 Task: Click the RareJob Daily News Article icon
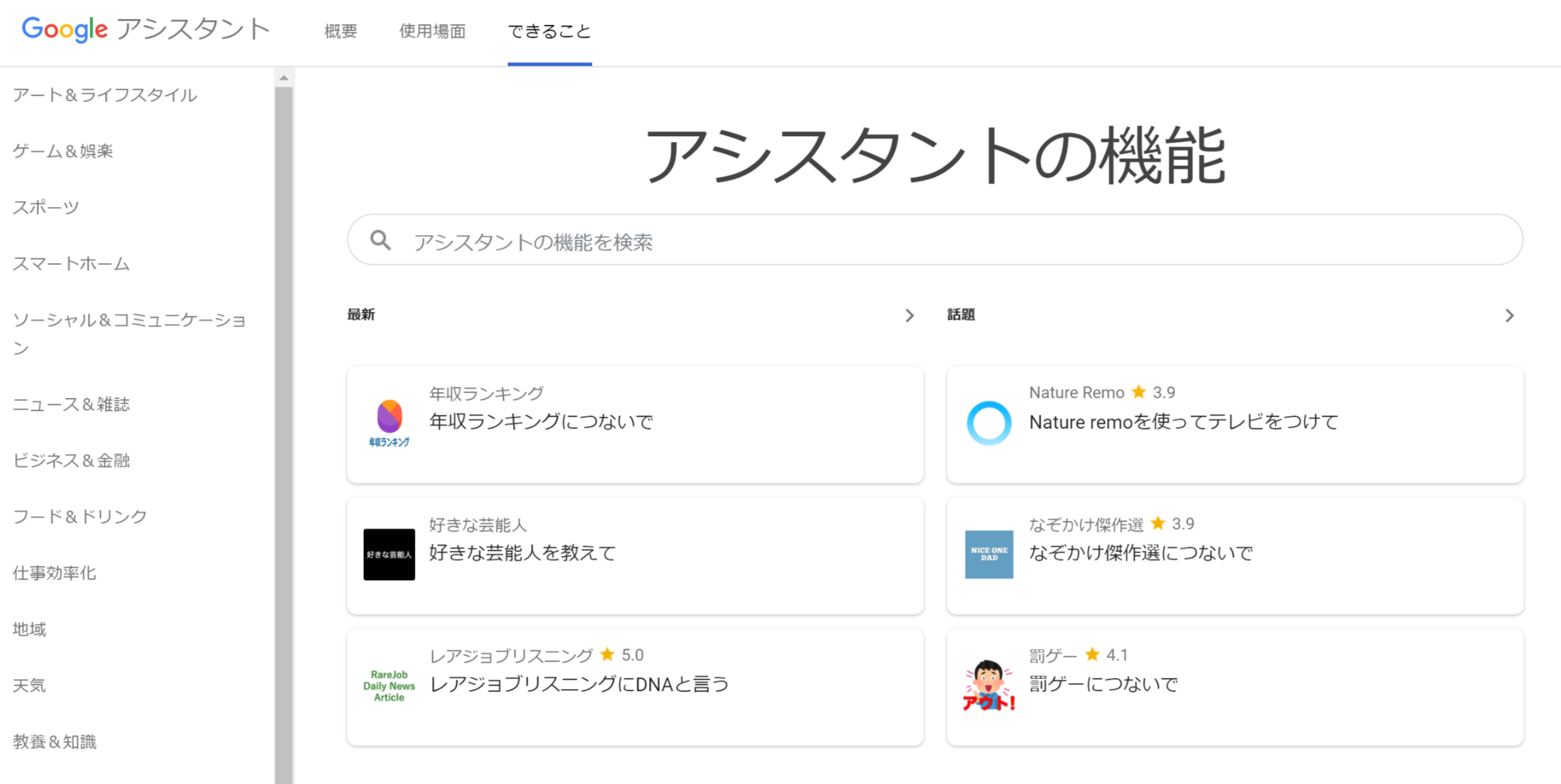click(x=389, y=686)
